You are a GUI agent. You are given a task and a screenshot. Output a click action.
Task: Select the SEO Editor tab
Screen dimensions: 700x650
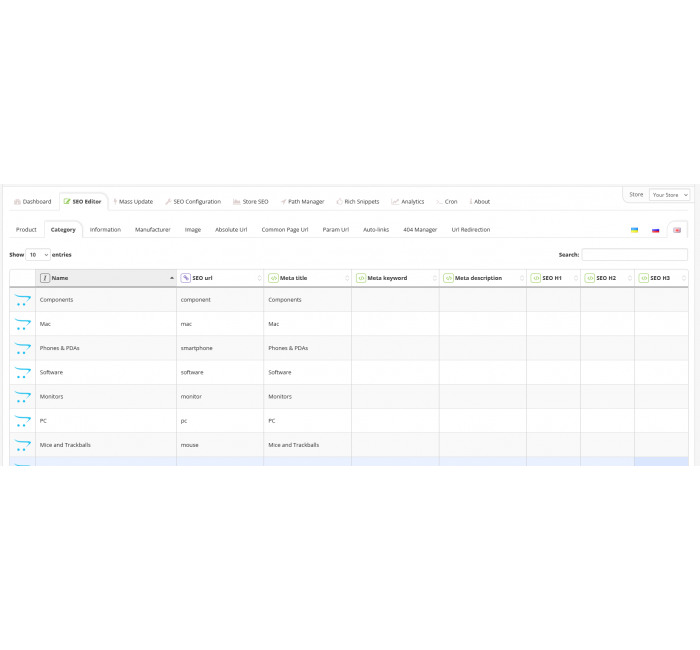click(x=83, y=202)
